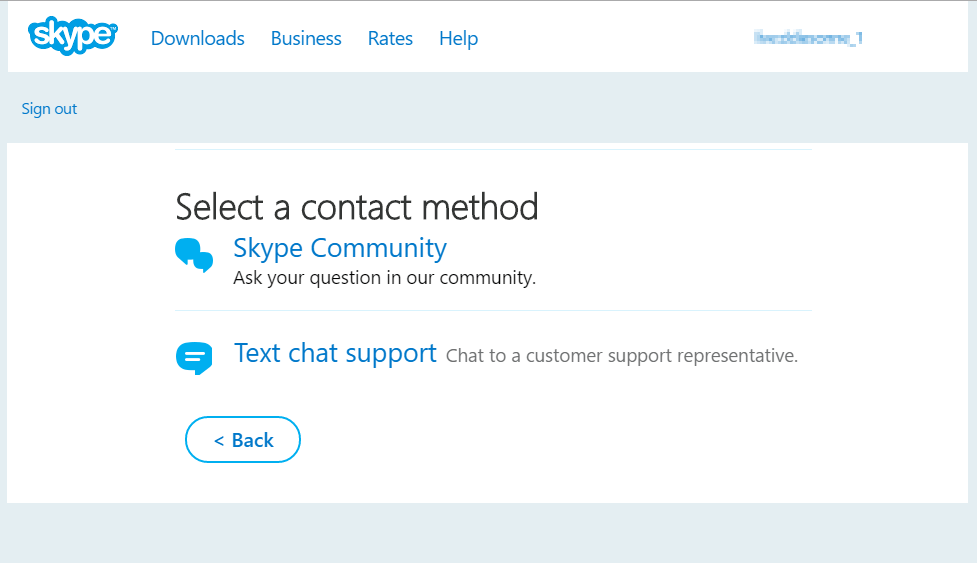Screen dimensions: 977x563
Task: Sign out of the Skype account
Action: [49, 109]
